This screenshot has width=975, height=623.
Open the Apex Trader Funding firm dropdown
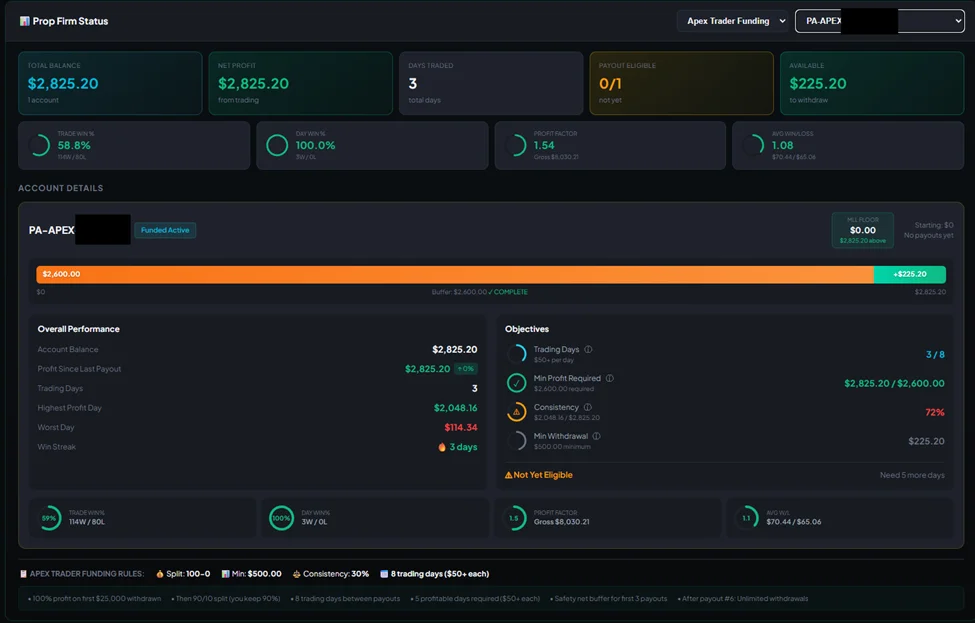(731, 21)
